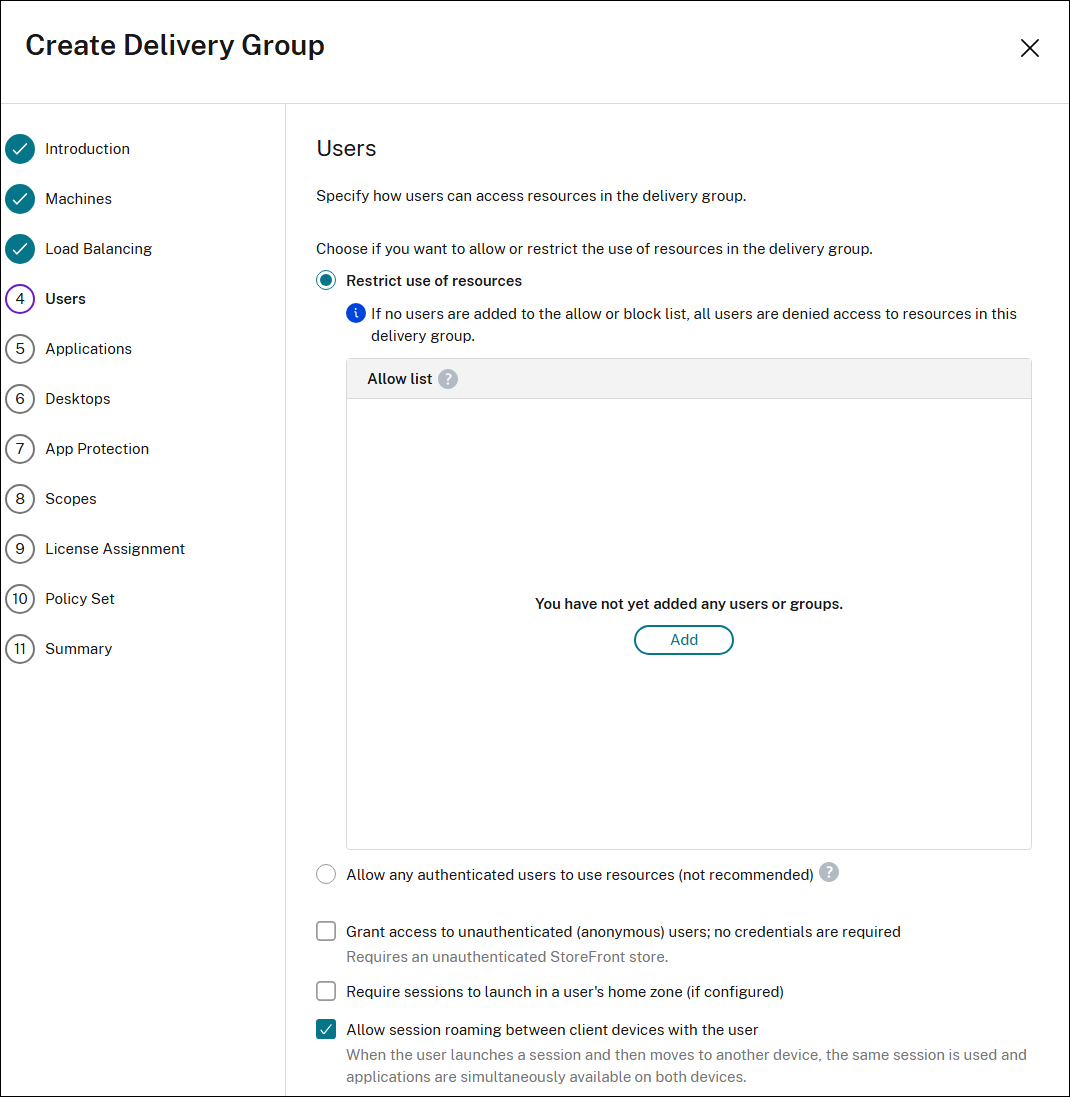The image size is (1070, 1097).
Task: Select Restrict use of resources radio
Action: coord(326,281)
